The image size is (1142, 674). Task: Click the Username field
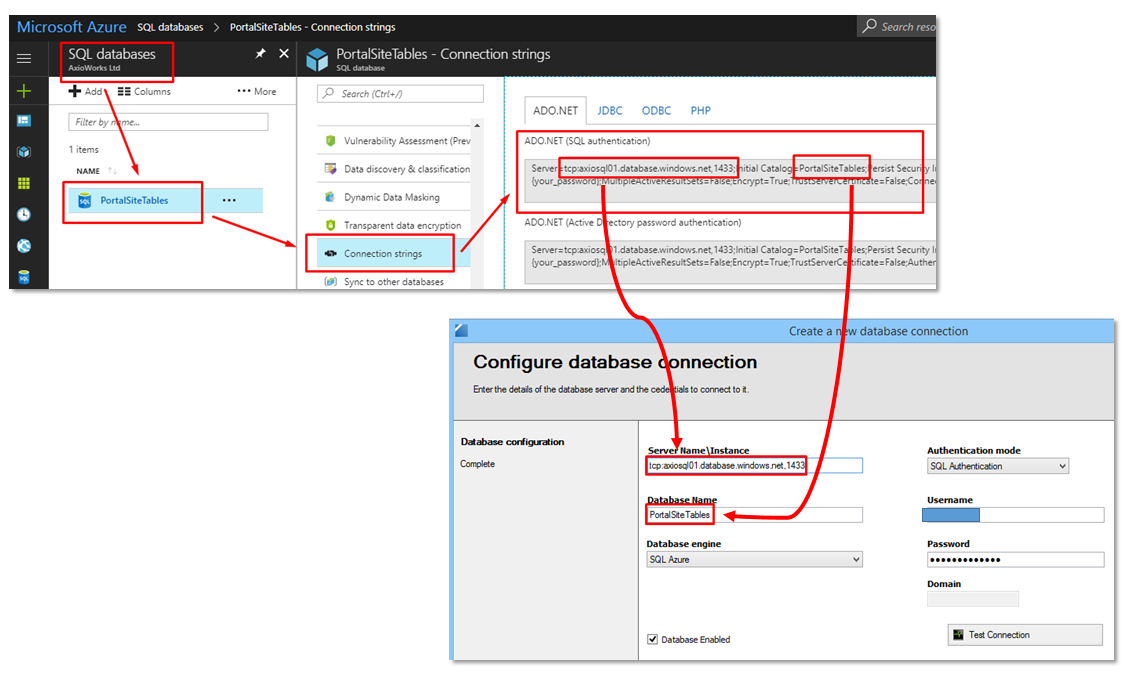coord(1013,515)
